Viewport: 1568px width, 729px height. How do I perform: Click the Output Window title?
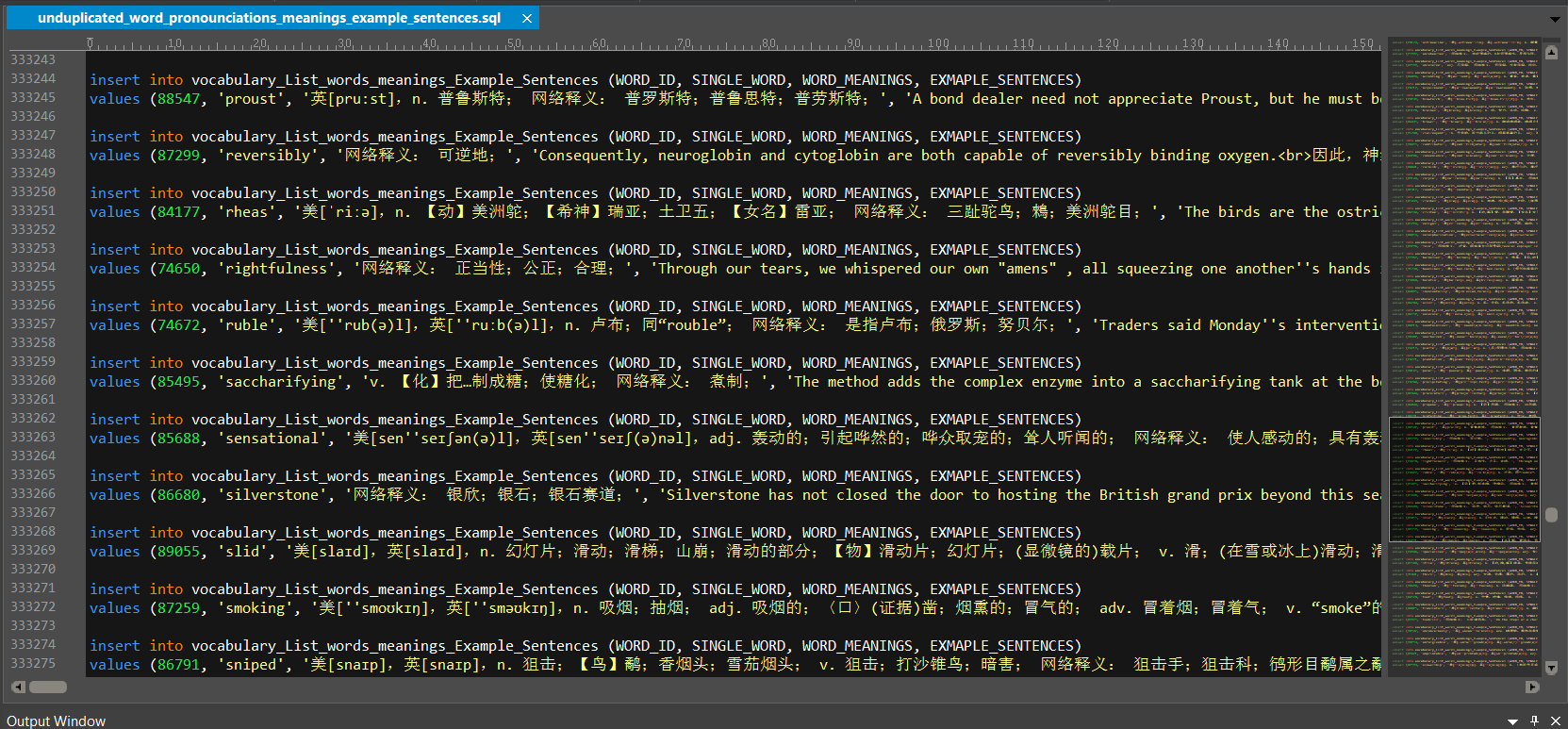tap(56, 721)
